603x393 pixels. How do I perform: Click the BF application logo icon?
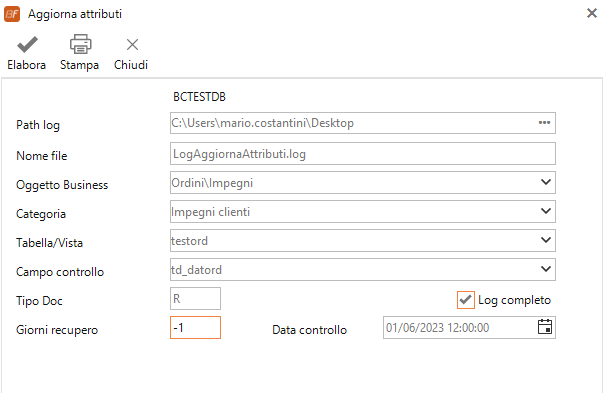coord(12,14)
